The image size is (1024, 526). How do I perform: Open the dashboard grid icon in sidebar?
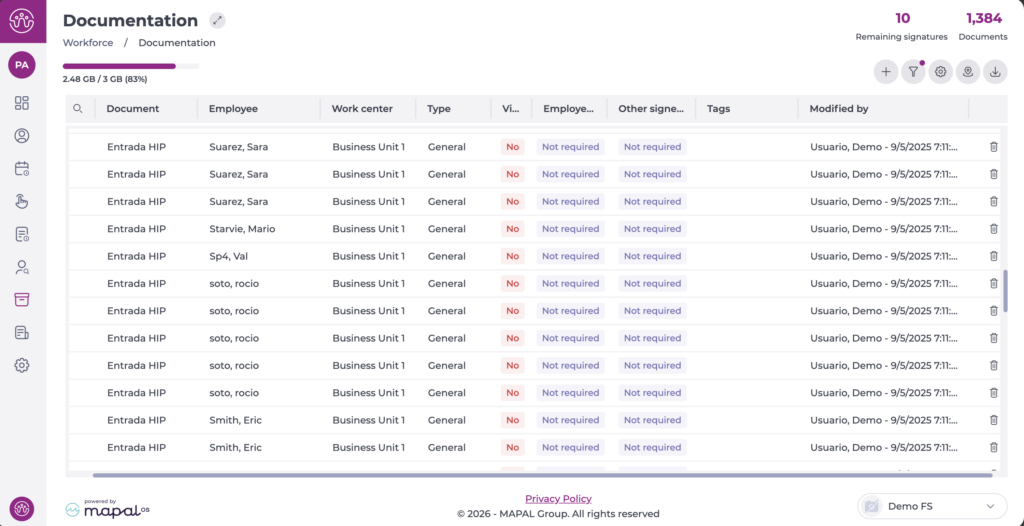pyautogui.click(x=22, y=103)
